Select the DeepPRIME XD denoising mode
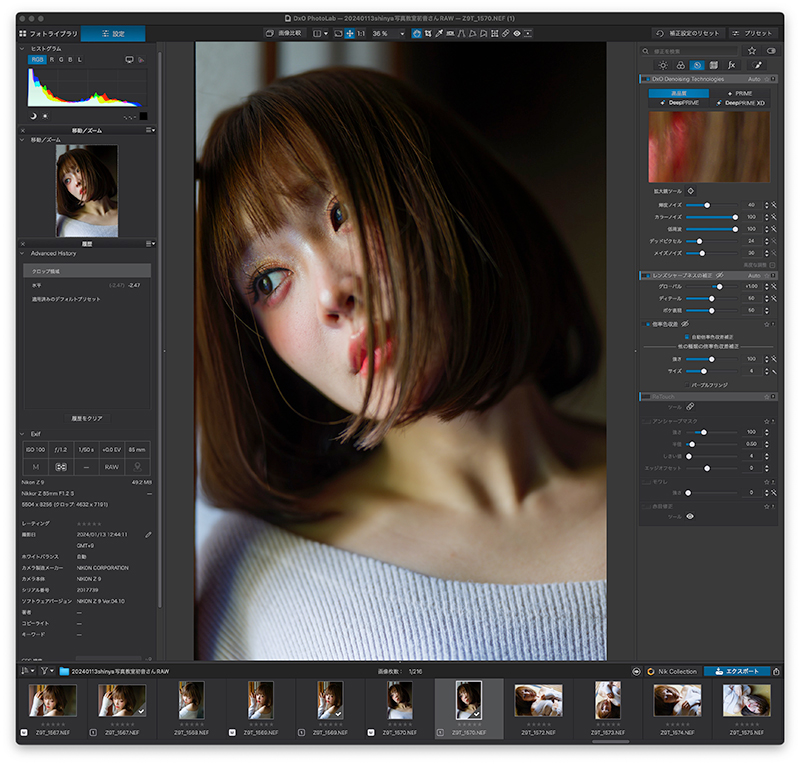This screenshot has width=800, height=764. pos(740,102)
